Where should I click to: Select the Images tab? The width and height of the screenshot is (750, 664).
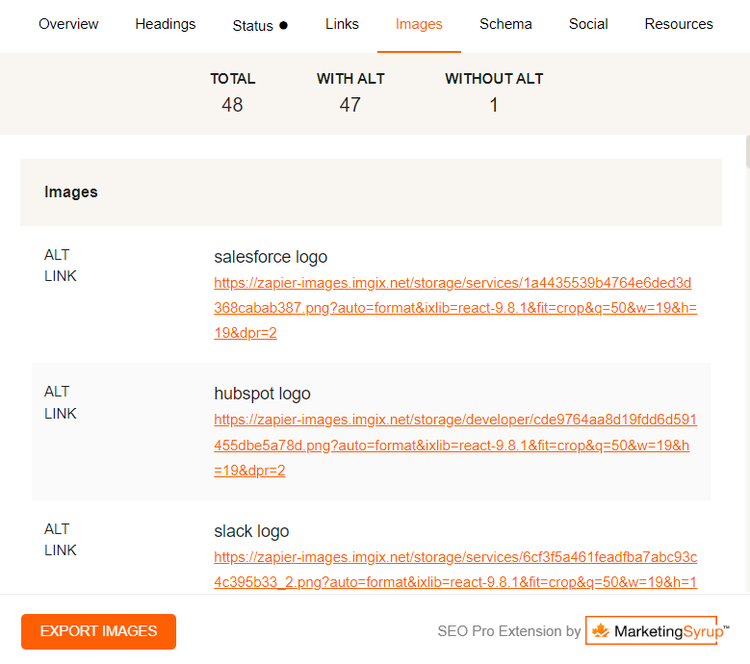pos(419,24)
